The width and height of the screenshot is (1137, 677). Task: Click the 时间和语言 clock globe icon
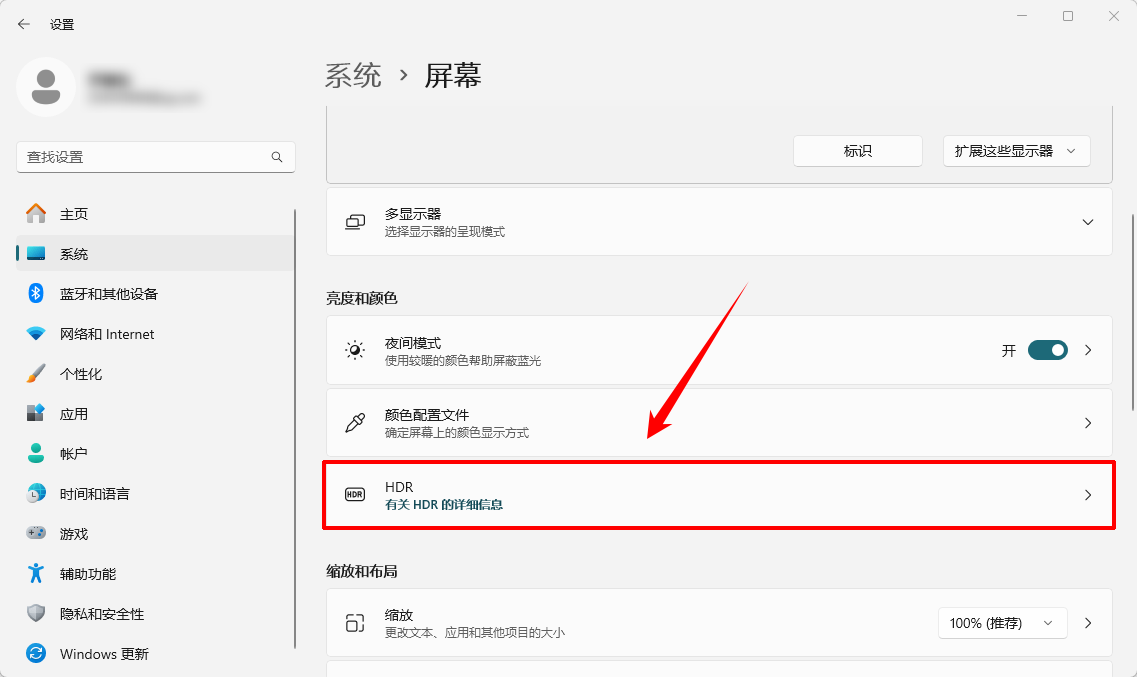(x=36, y=494)
